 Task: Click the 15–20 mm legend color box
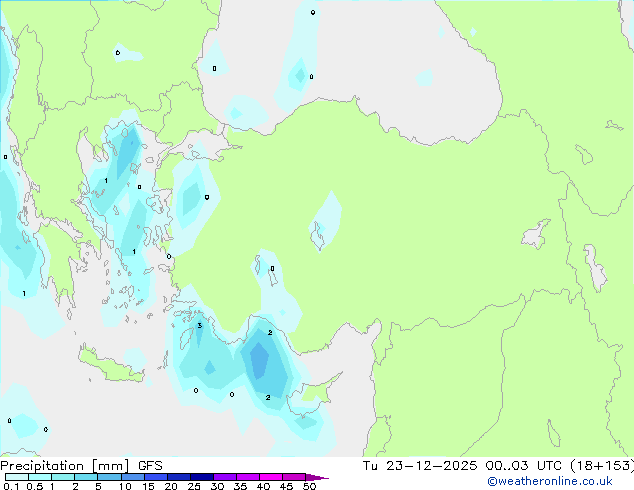pos(156,477)
